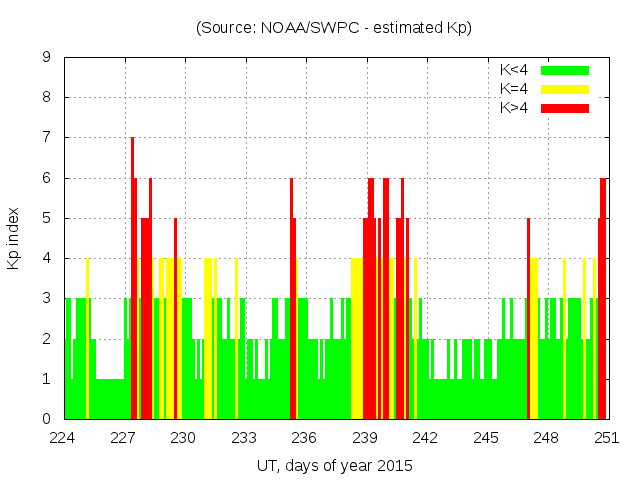Click the 0 value on the Kp axis
Image resolution: width=640 pixels, height=480 pixels.
pyautogui.click(x=47, y=419)
